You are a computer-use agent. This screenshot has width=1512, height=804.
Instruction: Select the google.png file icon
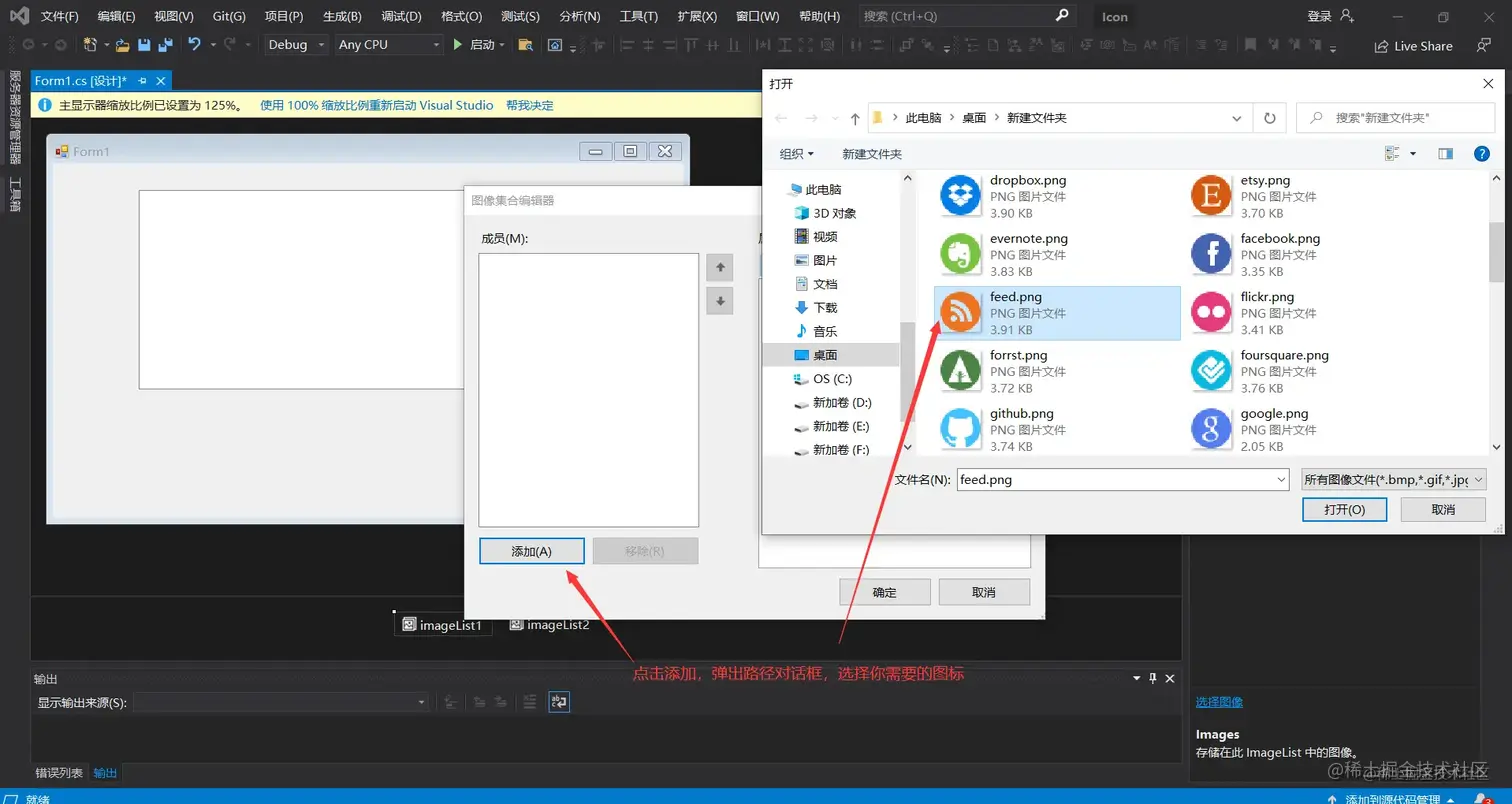point(1211,428)
